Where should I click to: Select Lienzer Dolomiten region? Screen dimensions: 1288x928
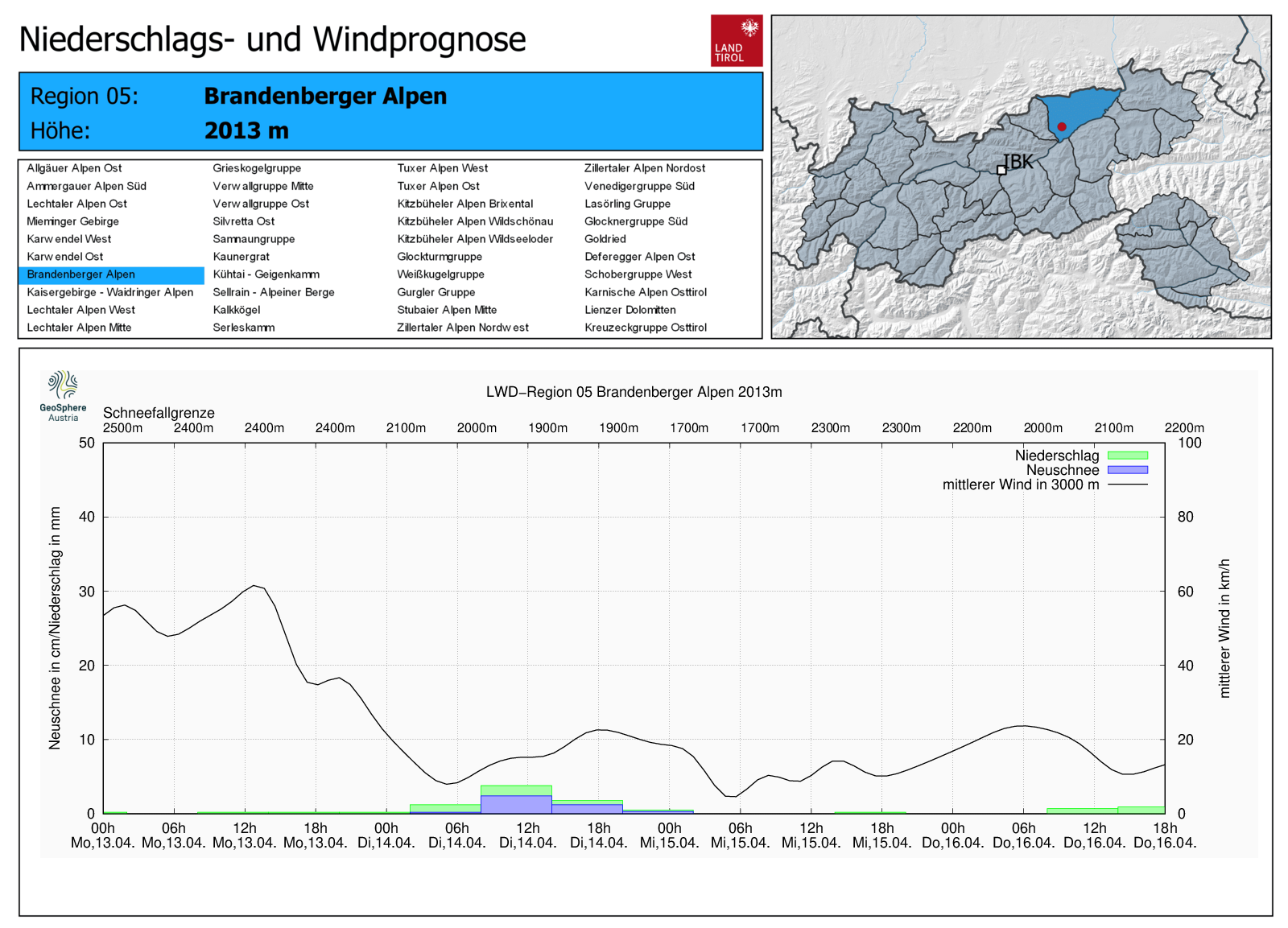point(630,310)
